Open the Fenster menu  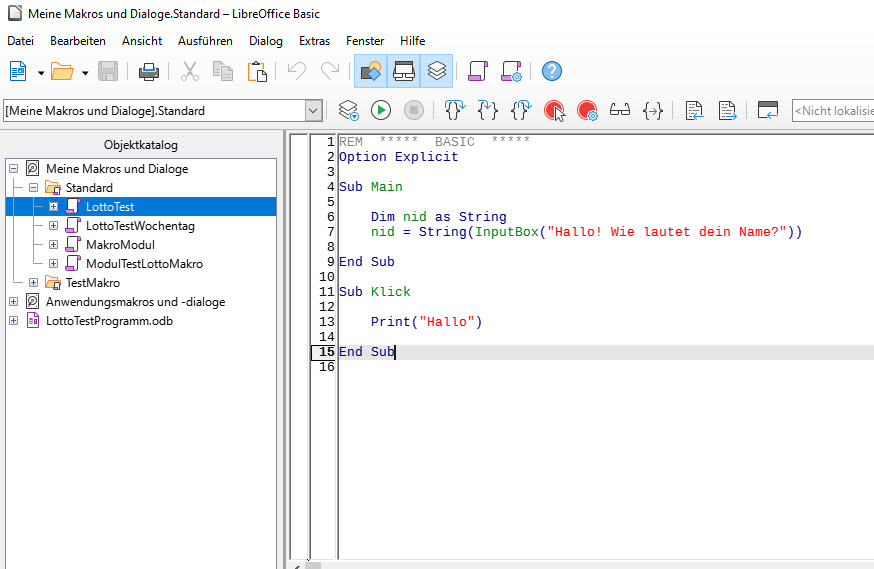click(365, 41)
